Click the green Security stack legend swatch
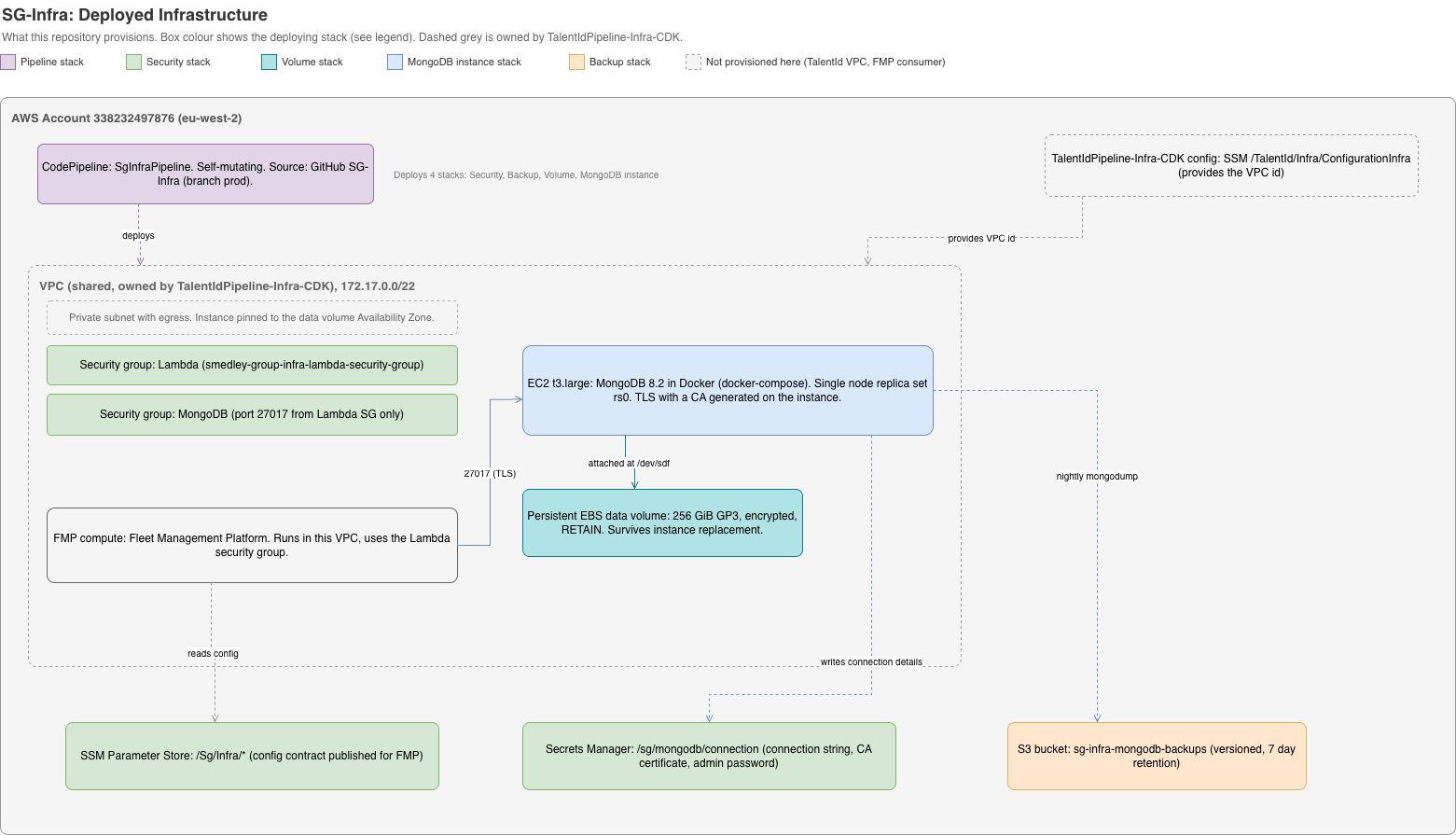The image size is (1456, 835). click(133, 63)
